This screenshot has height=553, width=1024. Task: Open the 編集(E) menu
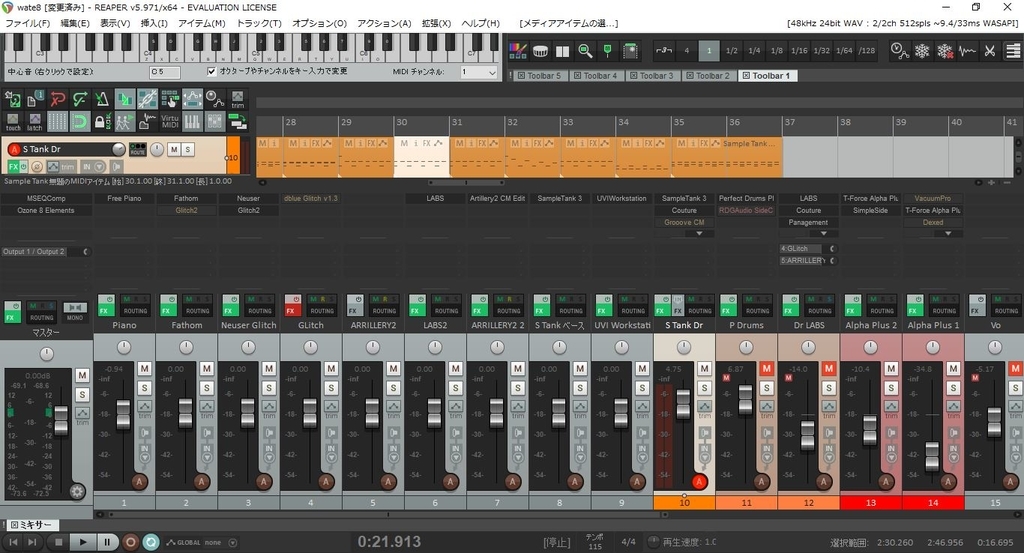(74, 23)
